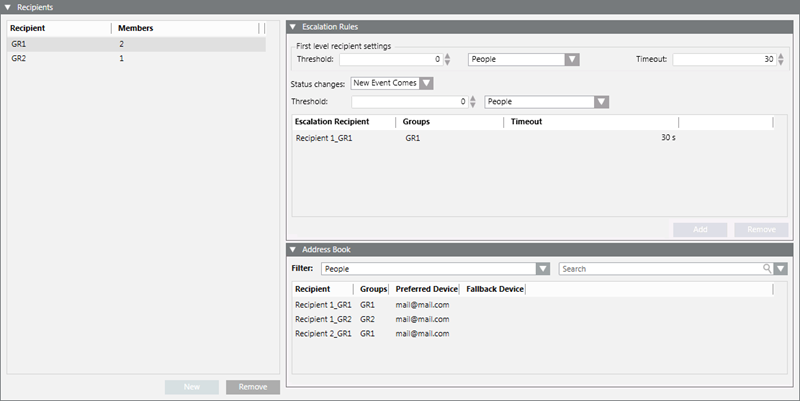Click the search magnifier icon in Address Book
Viewport: 800px width, 401px height.
767,269
